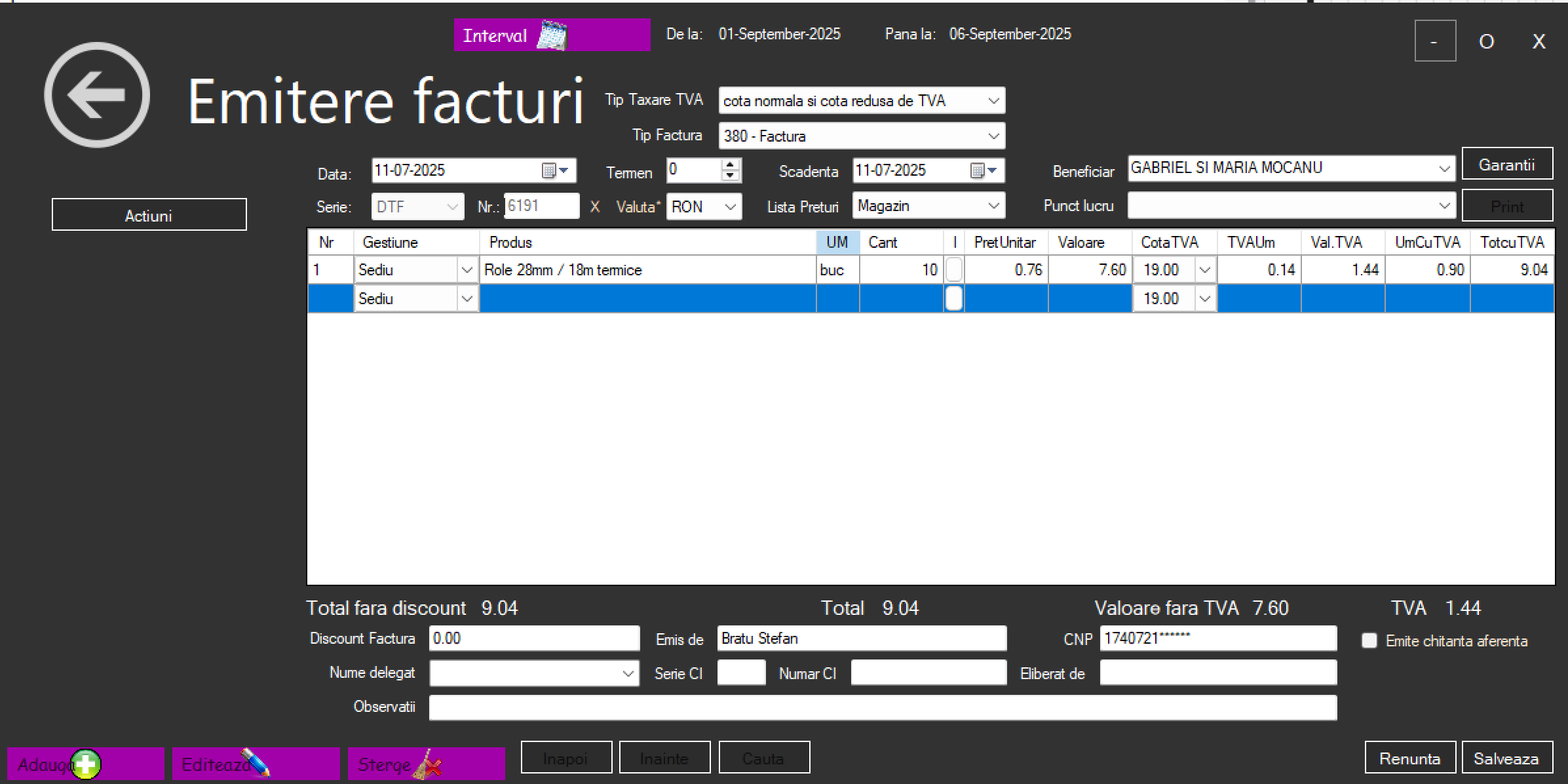
Task: Click the Adauga green plus icon
Action: (x=86, y=764)
